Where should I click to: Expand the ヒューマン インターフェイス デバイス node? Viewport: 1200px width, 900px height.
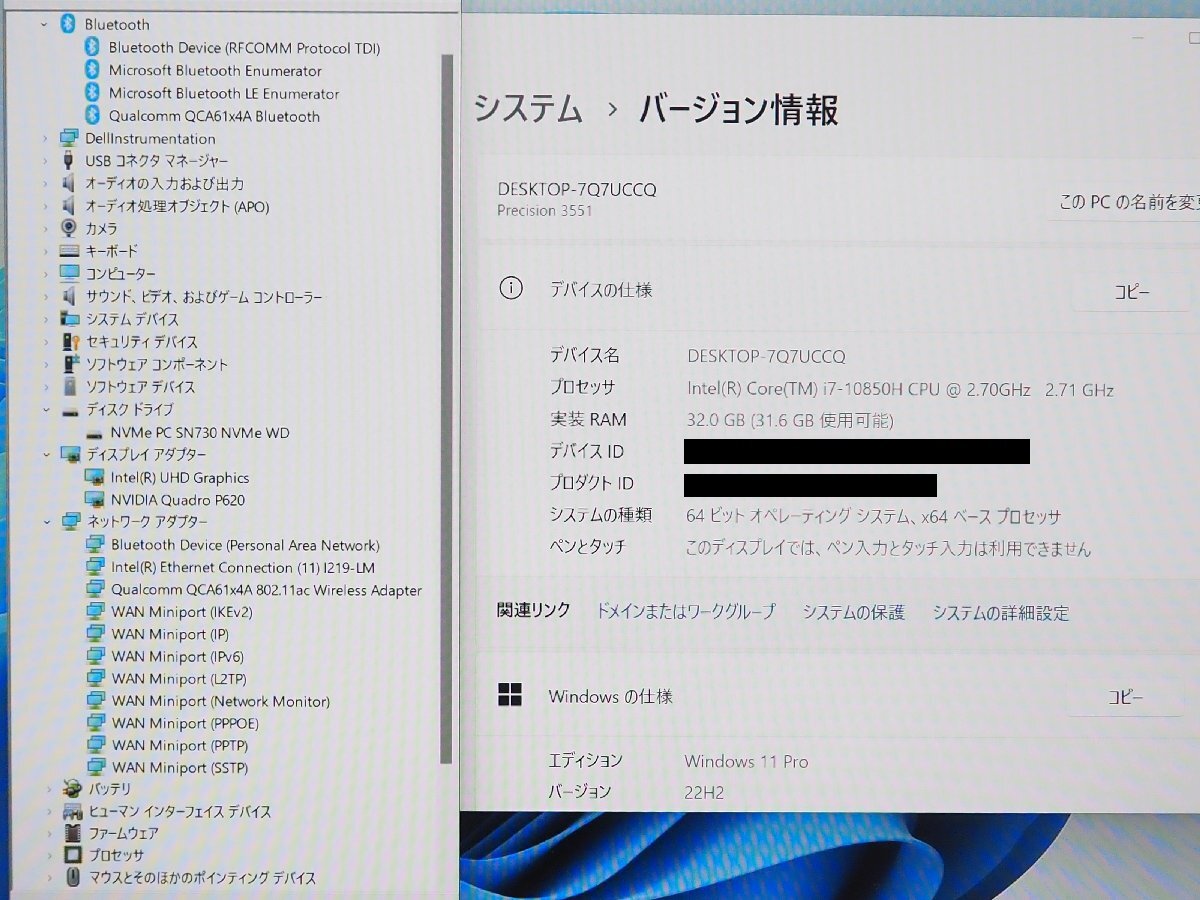click(48, 811)
